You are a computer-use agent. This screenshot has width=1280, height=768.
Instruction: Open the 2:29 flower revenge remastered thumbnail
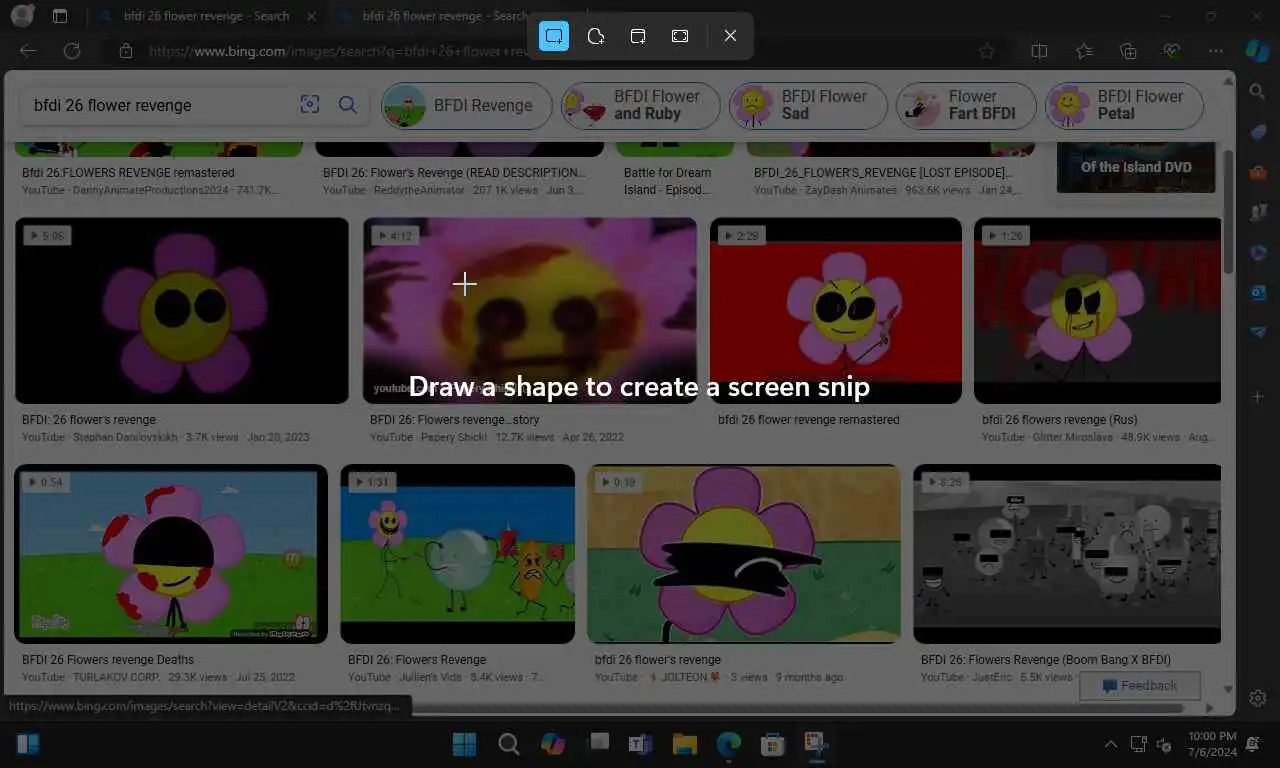pyautogui.click(x=836, y=311)
